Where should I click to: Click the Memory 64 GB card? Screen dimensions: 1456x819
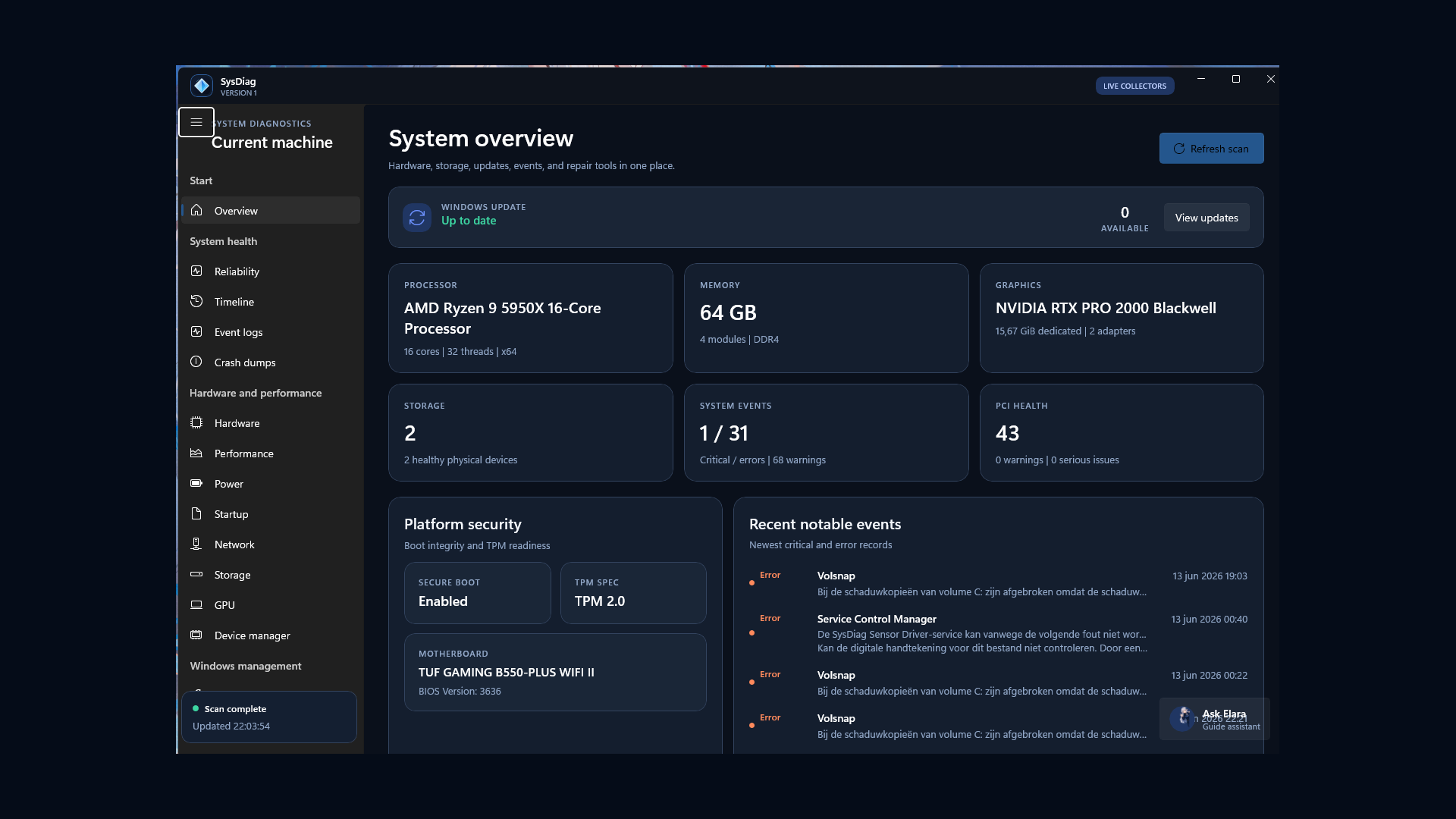[826, 318]
